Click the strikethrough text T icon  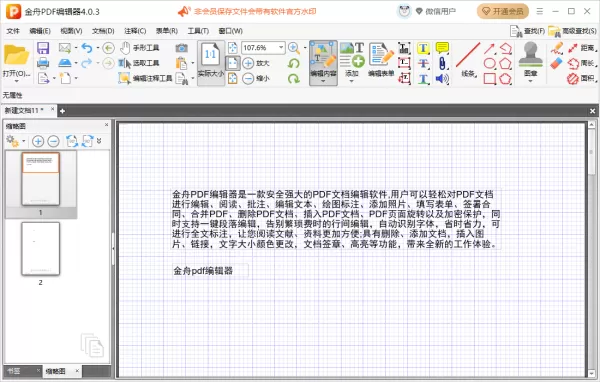pos(423,63)
